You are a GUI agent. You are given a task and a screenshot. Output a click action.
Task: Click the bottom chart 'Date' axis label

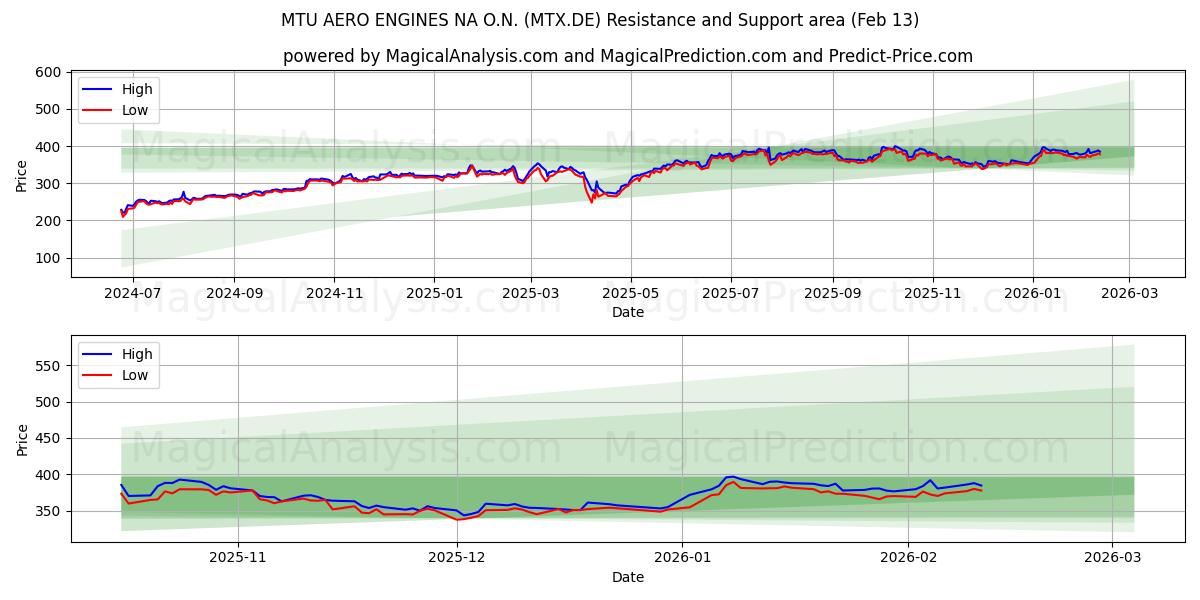[628, 577]
